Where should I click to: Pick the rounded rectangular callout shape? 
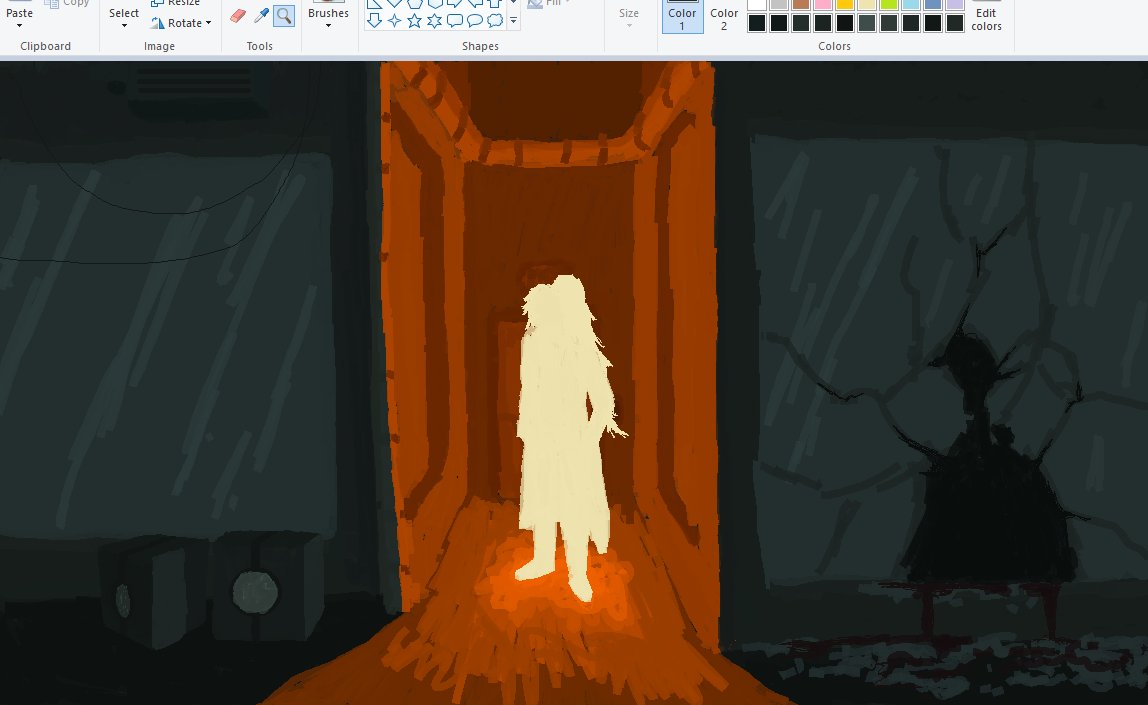455,20
